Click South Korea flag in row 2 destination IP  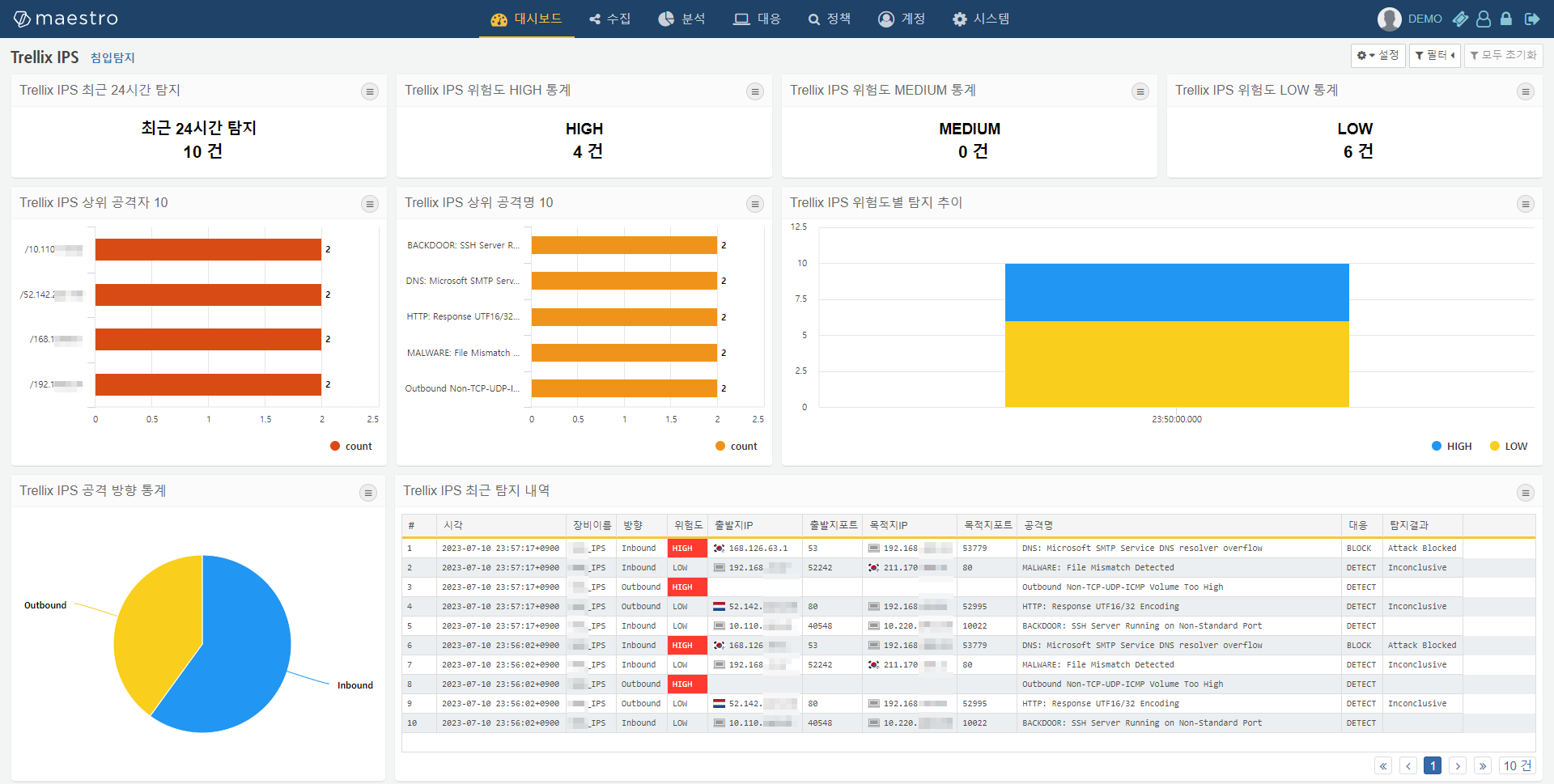pyautogui.click(x=873, y=568)
